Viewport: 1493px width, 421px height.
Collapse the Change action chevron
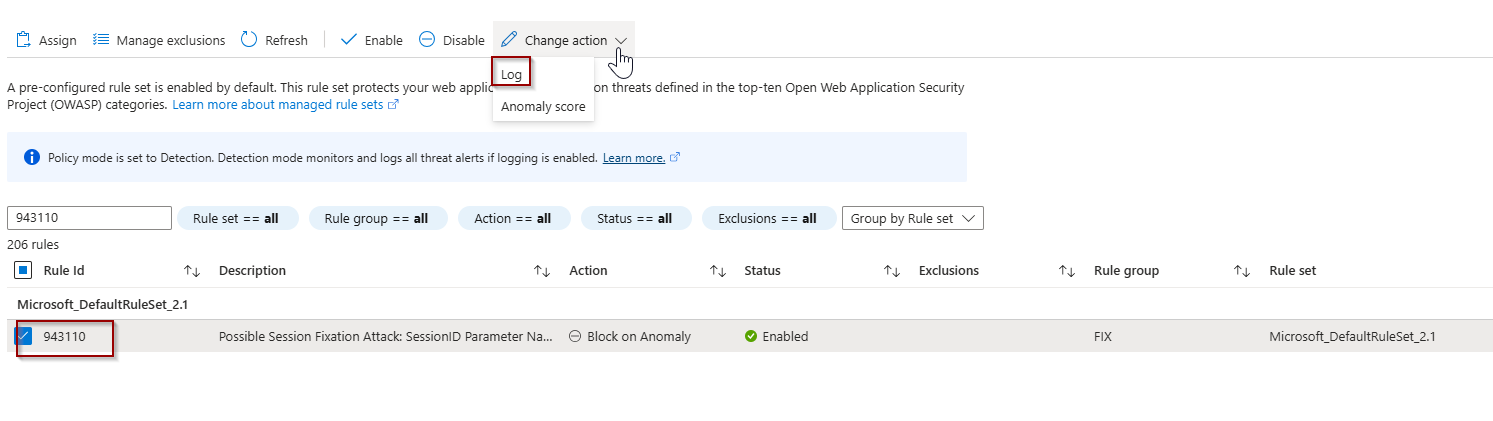click(x=621, y=41)
